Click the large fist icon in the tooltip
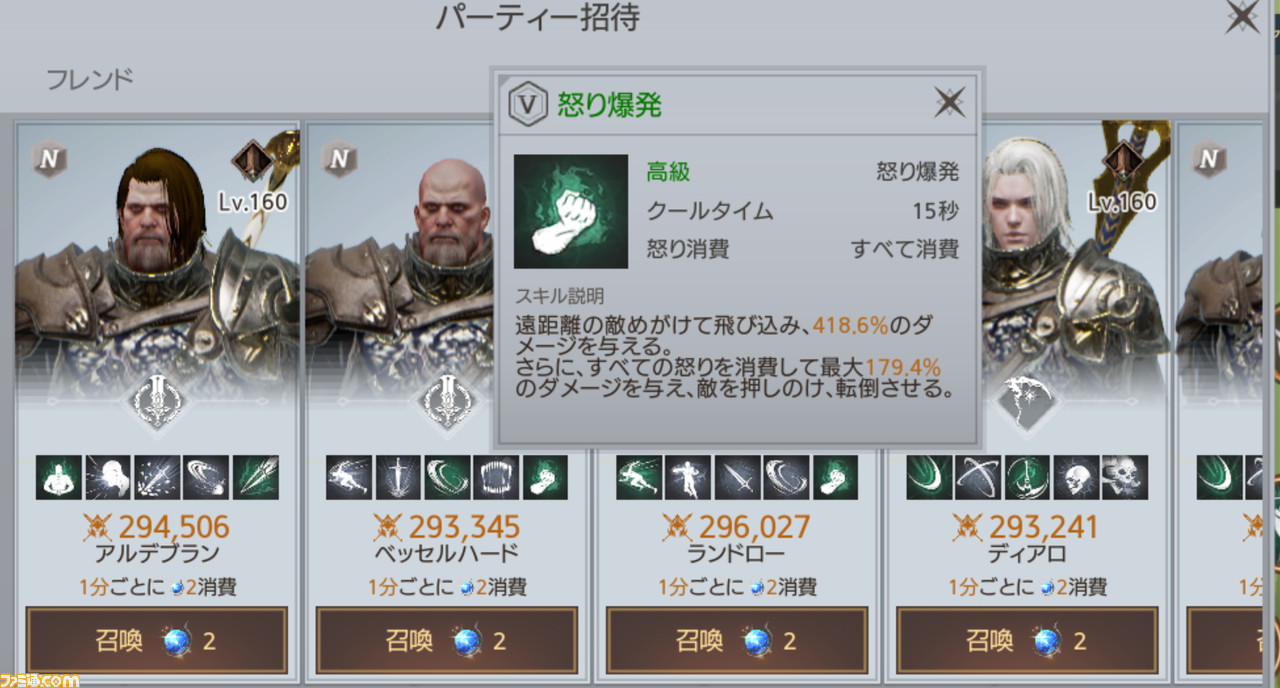Image resolution: width=1280 pixels, height=688 pixels. [571, 211]
